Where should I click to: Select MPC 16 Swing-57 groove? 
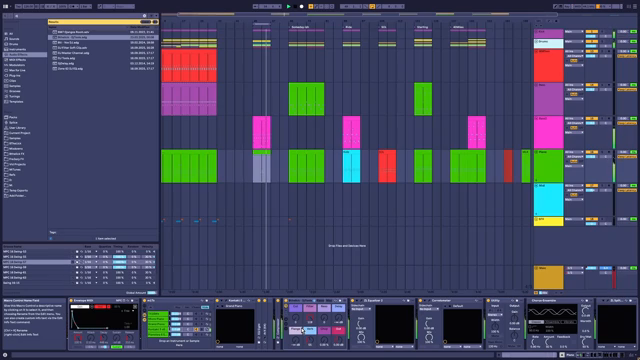(x=37, y=262)
